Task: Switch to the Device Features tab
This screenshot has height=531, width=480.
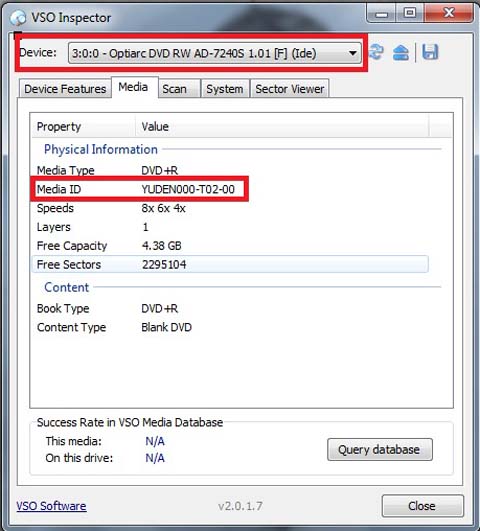Action: coord(65,89)
